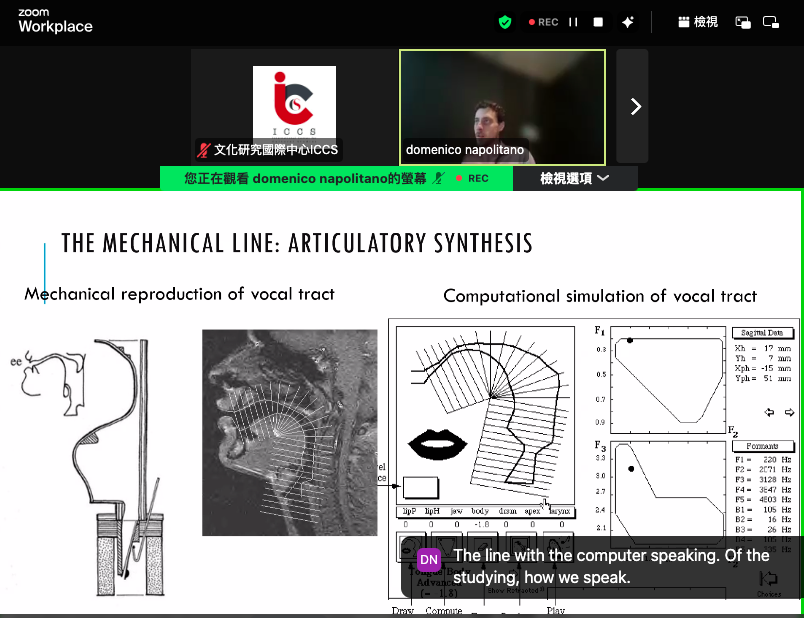Select domenico napolitano's video thumbnail
This screenshot has width=804, height=618.
point(502,107)
